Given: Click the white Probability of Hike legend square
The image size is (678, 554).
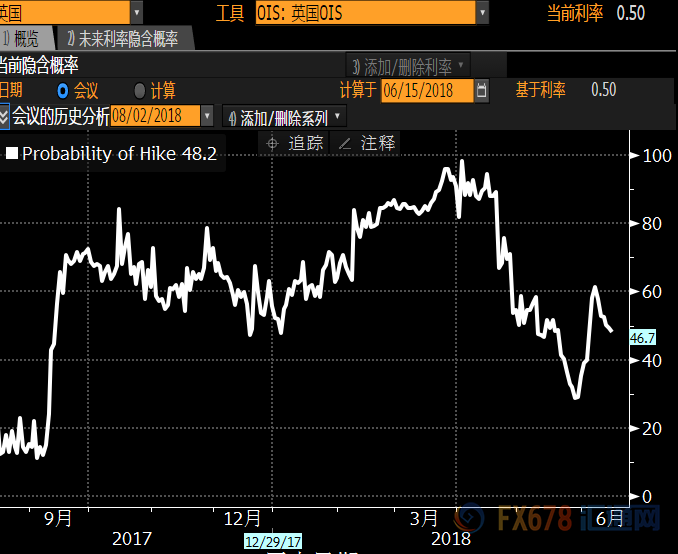Looking at the screenshot, I should pos(11,153).
